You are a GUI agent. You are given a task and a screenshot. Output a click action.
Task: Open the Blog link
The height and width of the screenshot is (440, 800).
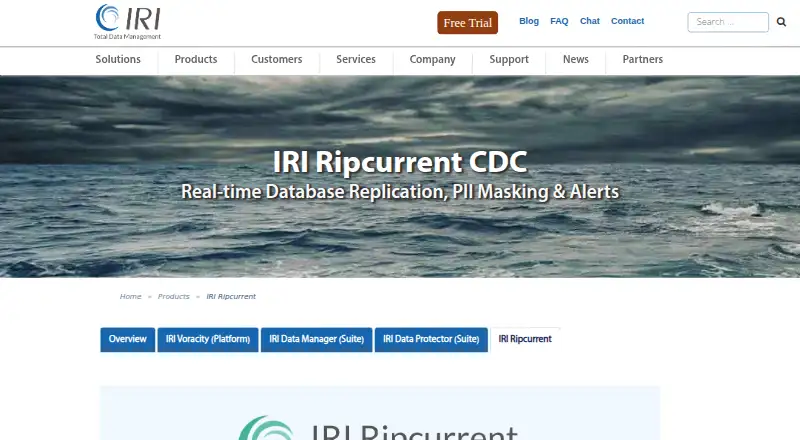point(529,21)
